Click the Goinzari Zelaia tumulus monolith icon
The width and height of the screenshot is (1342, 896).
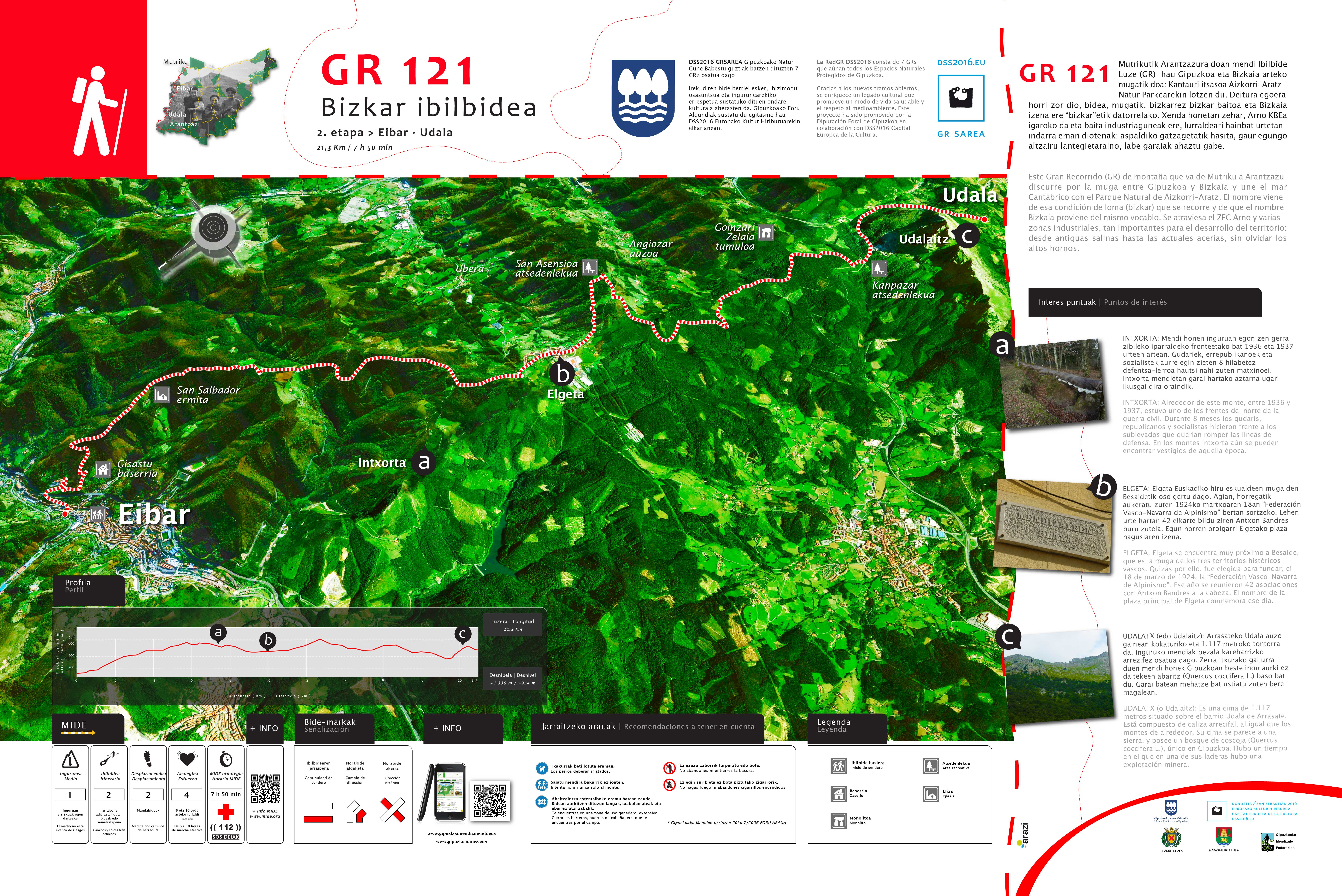(x=766, y=233)
